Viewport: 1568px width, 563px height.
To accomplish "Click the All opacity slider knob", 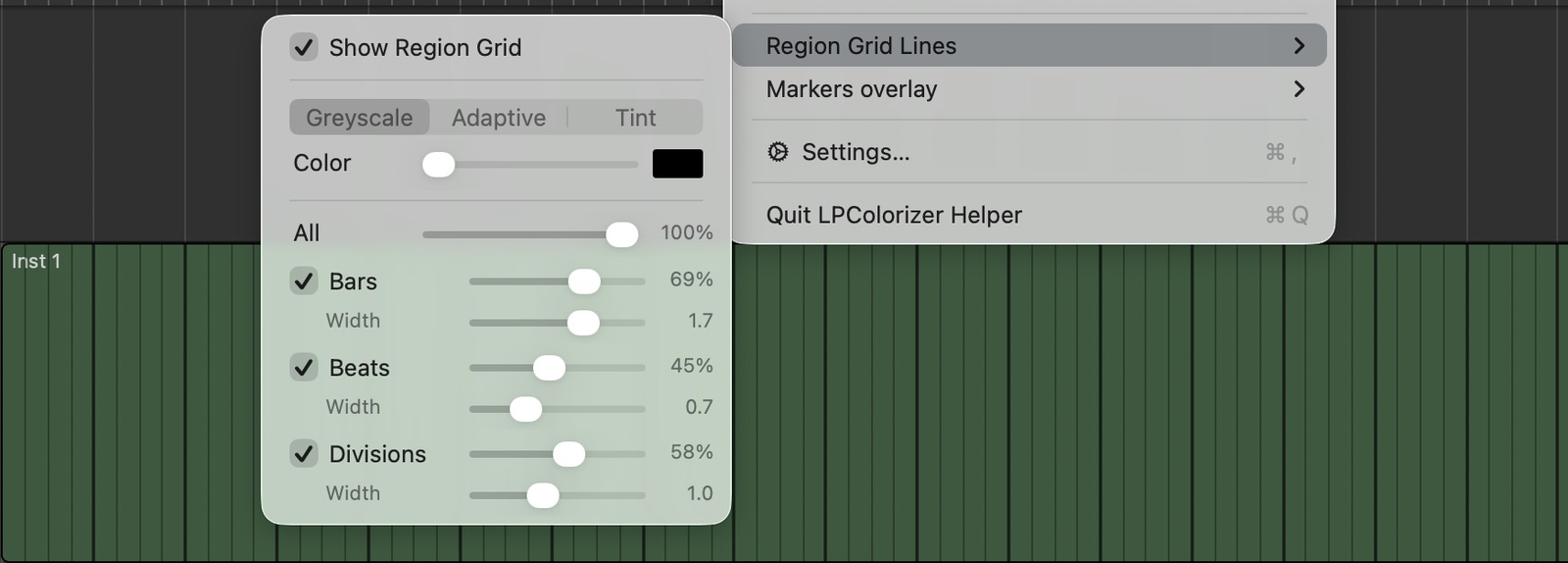I will pyautogui.click(x=621, y=234).
